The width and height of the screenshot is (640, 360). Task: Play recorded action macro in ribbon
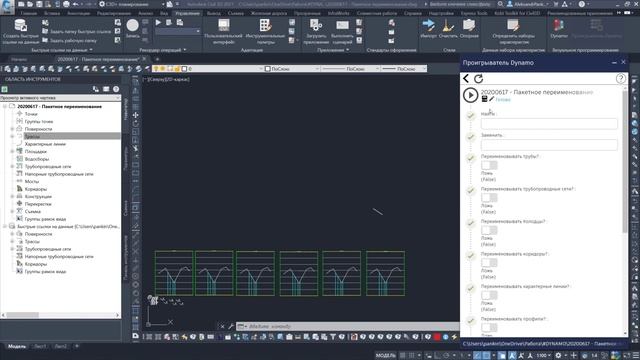click(x=158, y=22)
